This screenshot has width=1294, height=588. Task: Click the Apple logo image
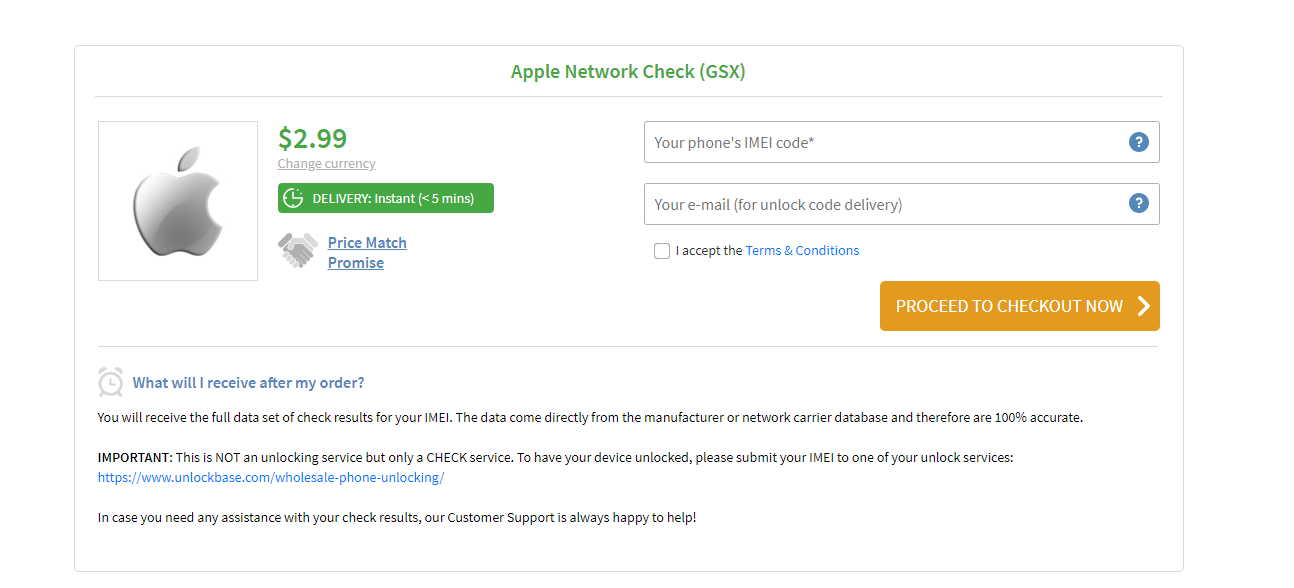tap(177, 201)
